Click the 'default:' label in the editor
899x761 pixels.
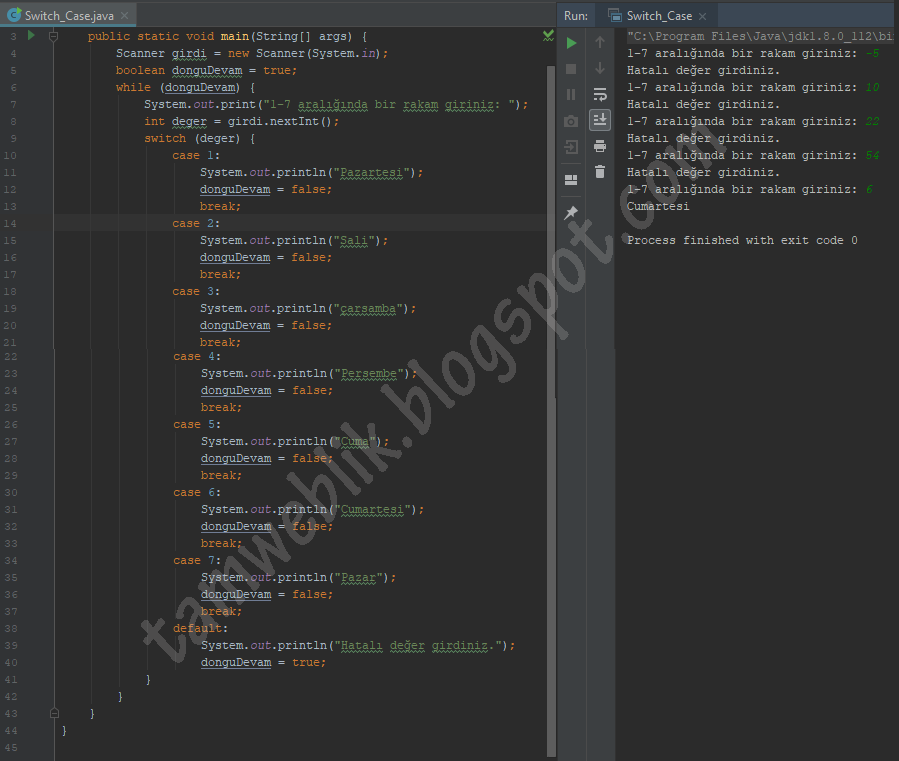[201, 629]
